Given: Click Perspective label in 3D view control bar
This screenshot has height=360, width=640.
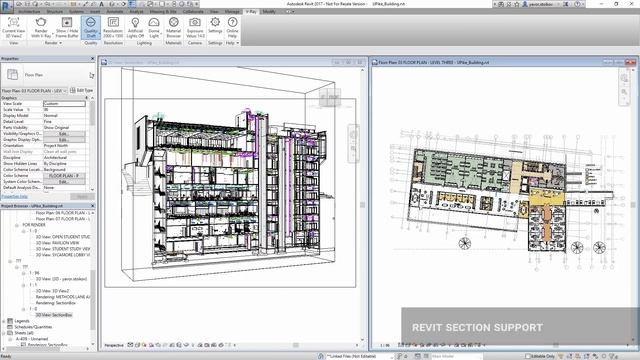Looking at the screenshot, I should 114,345.
